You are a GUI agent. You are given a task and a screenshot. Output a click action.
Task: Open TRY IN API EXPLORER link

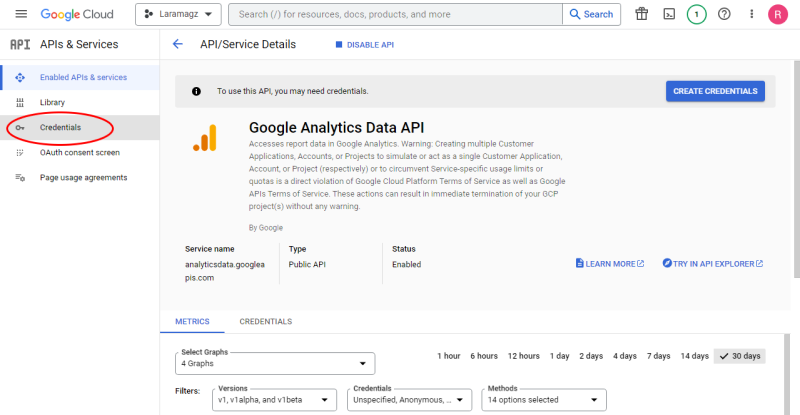pos(713,264)
